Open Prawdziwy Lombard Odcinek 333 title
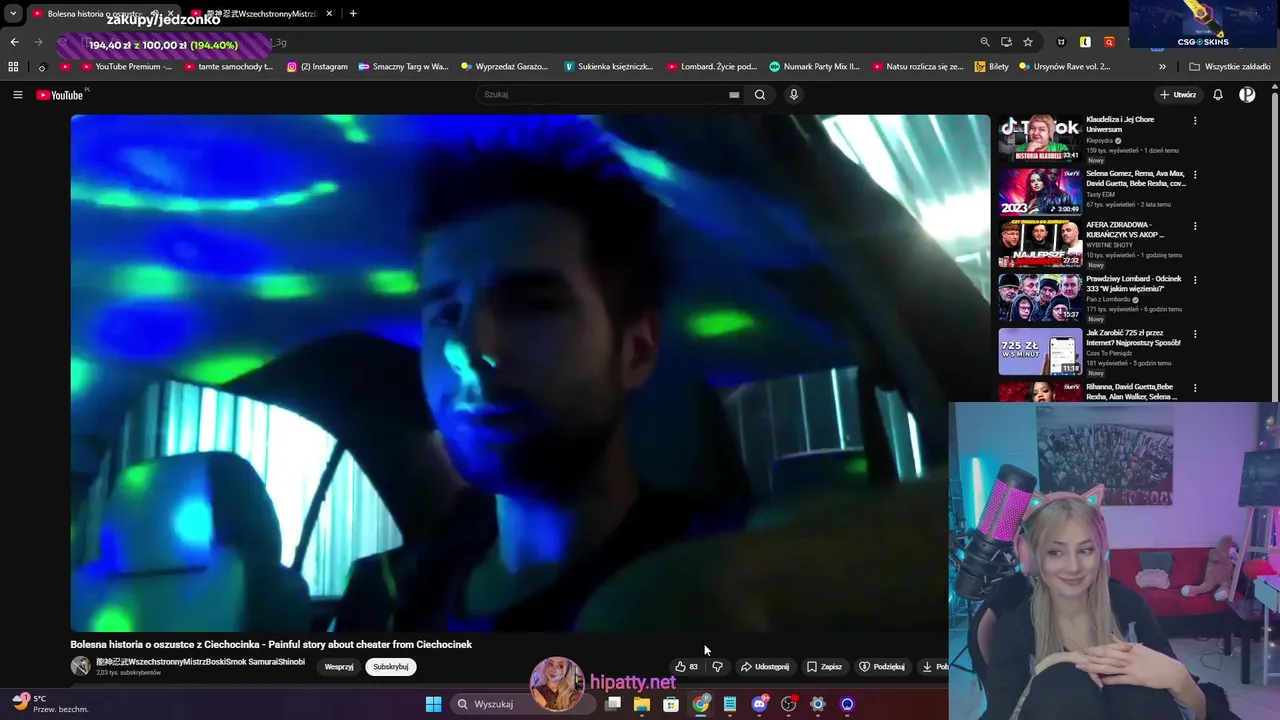The image size is (1280, 720). (x=1134, y=284)
